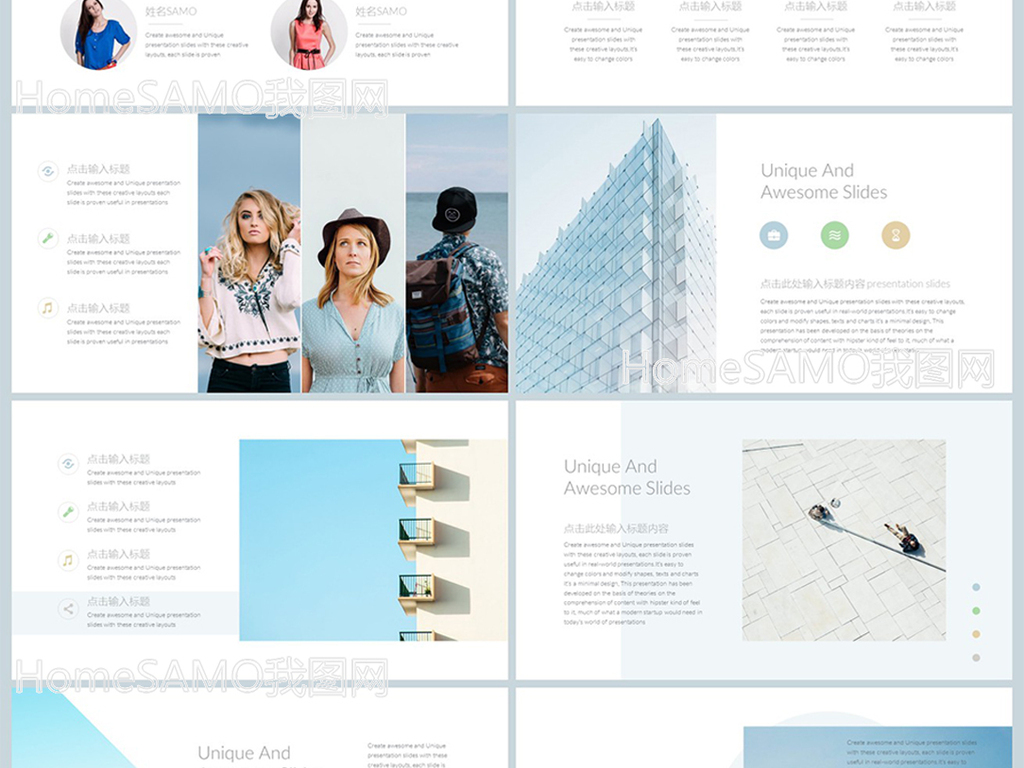1024x768 pixels.
Task: Click the photo of the blonde woman in white blouse
Action: [249, 253]
